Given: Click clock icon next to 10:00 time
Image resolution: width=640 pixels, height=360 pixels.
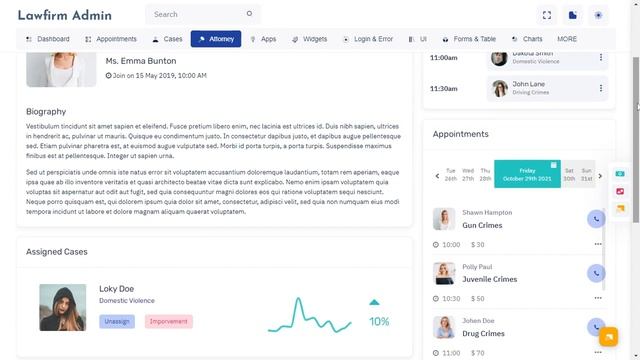Looking at the screenshot, I should [436, 244].
